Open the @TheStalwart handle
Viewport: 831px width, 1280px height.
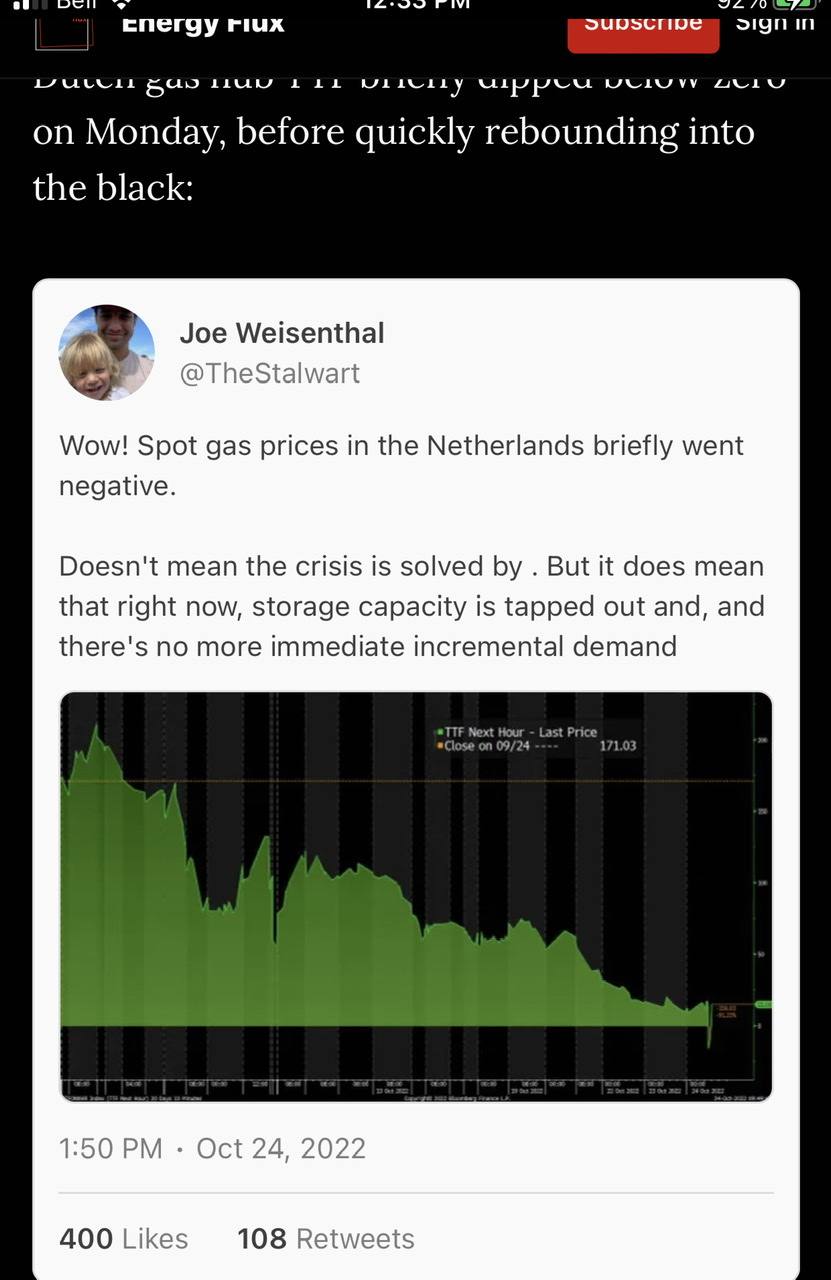tap(270, 373)
